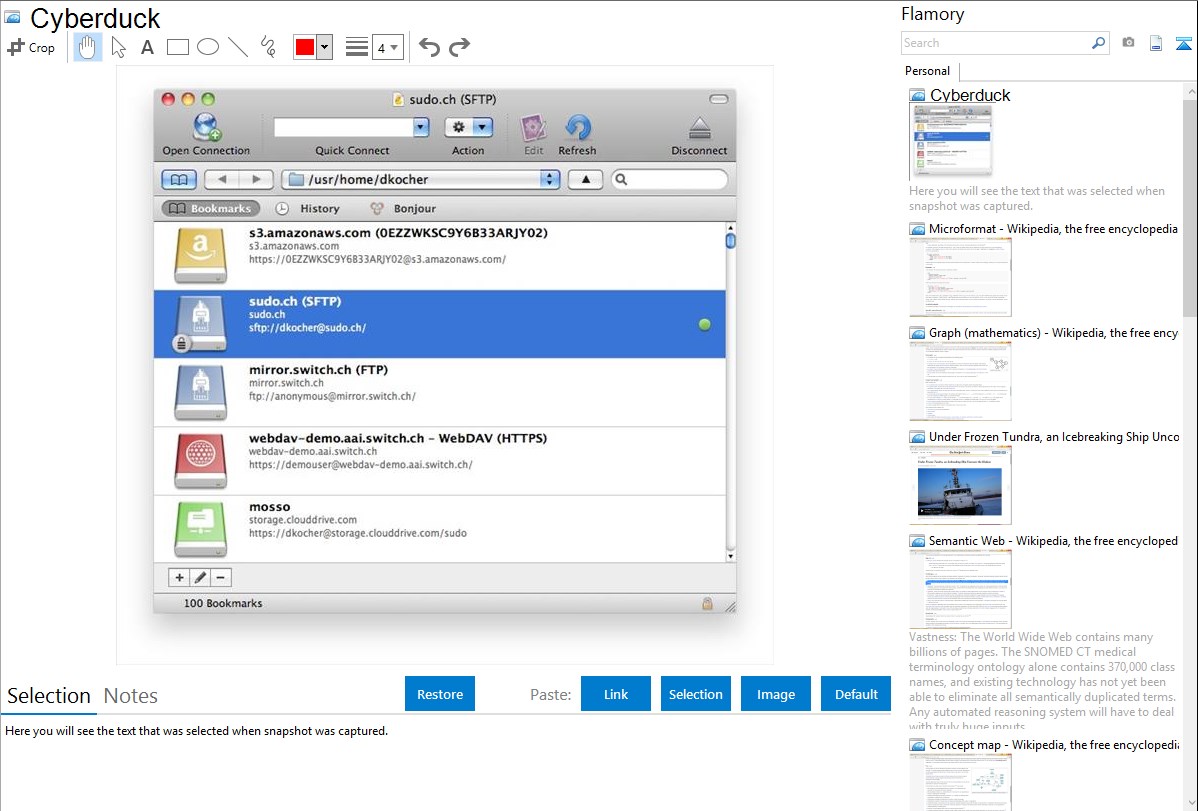Toggle the bookmarks book view button

click(180, 180)
